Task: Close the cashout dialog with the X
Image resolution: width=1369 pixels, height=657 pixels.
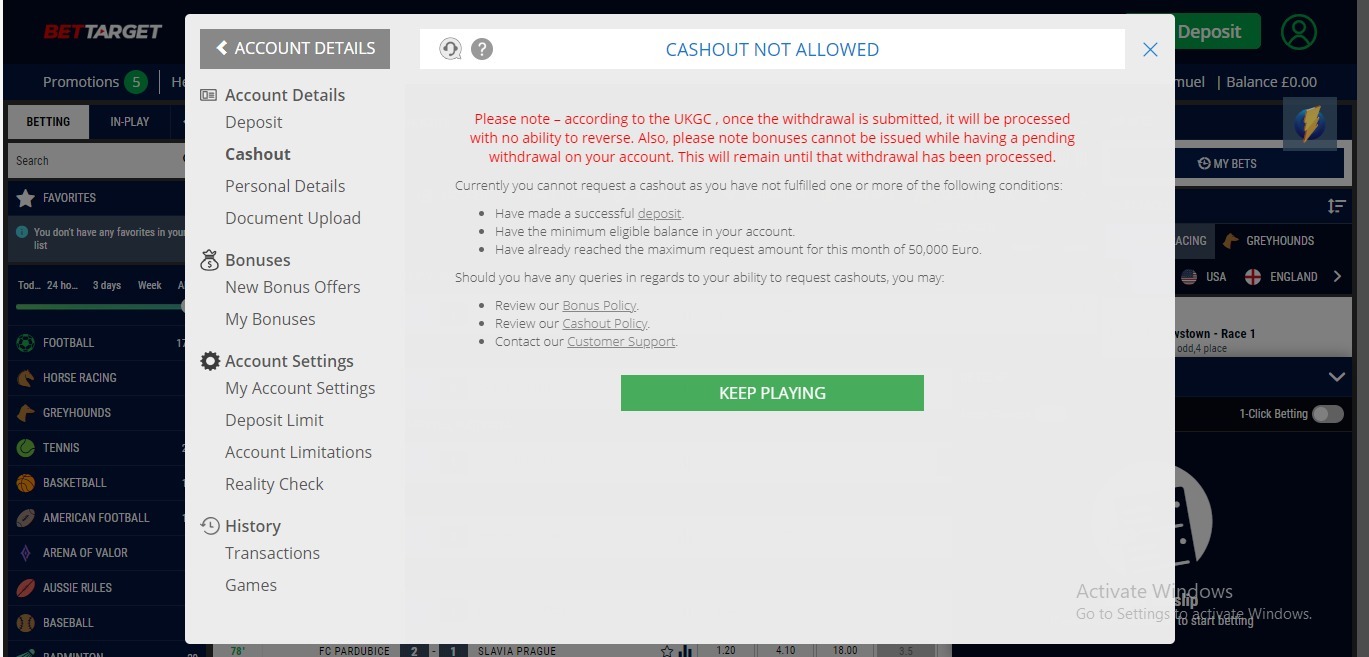Action: [1150, 49]
